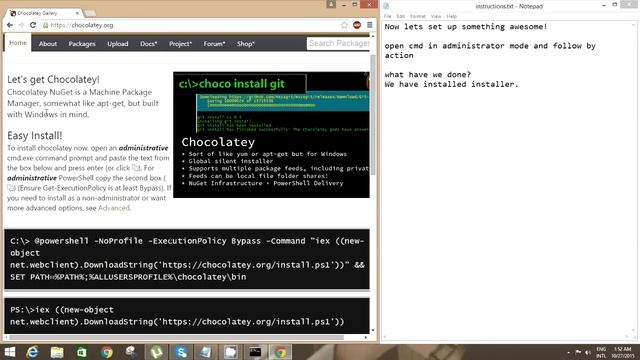Bookmark page with the star icon
The image size is (640, 360).
click(x=344, y=25)
